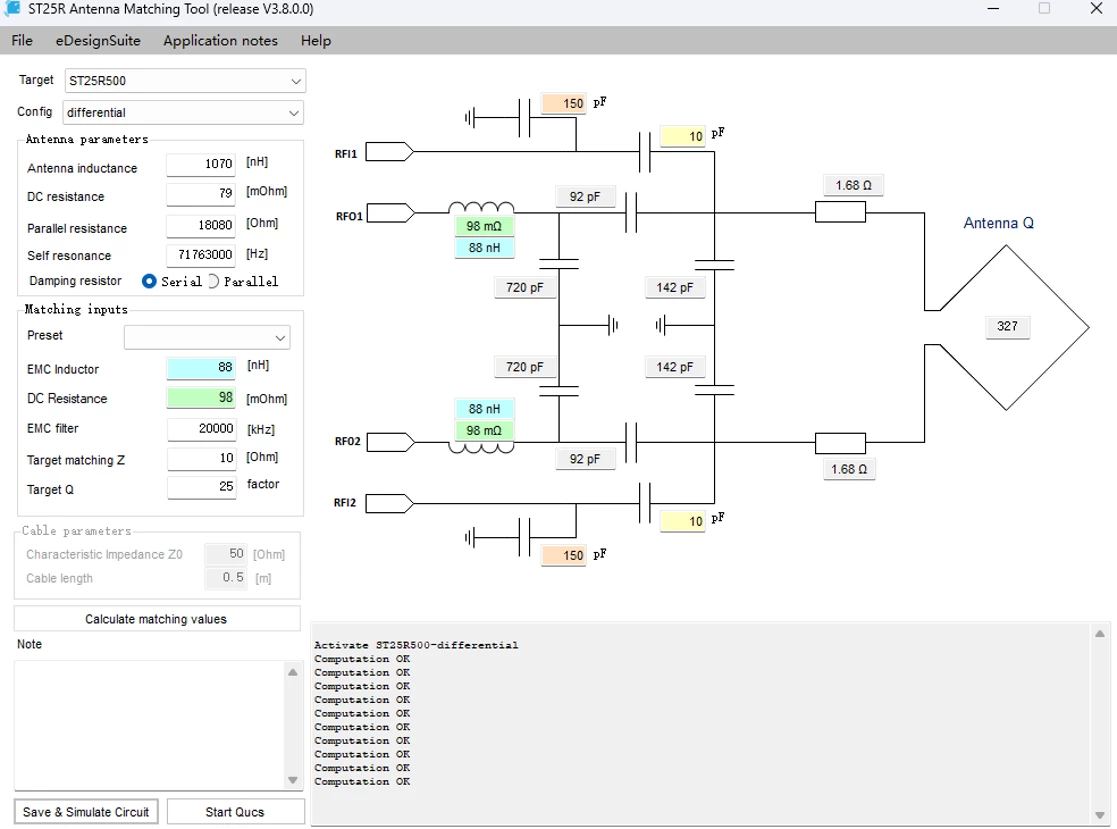Click the upper 720 pF capacitor label
Viewport: 1117px width, 829px height.
[525, 287]
